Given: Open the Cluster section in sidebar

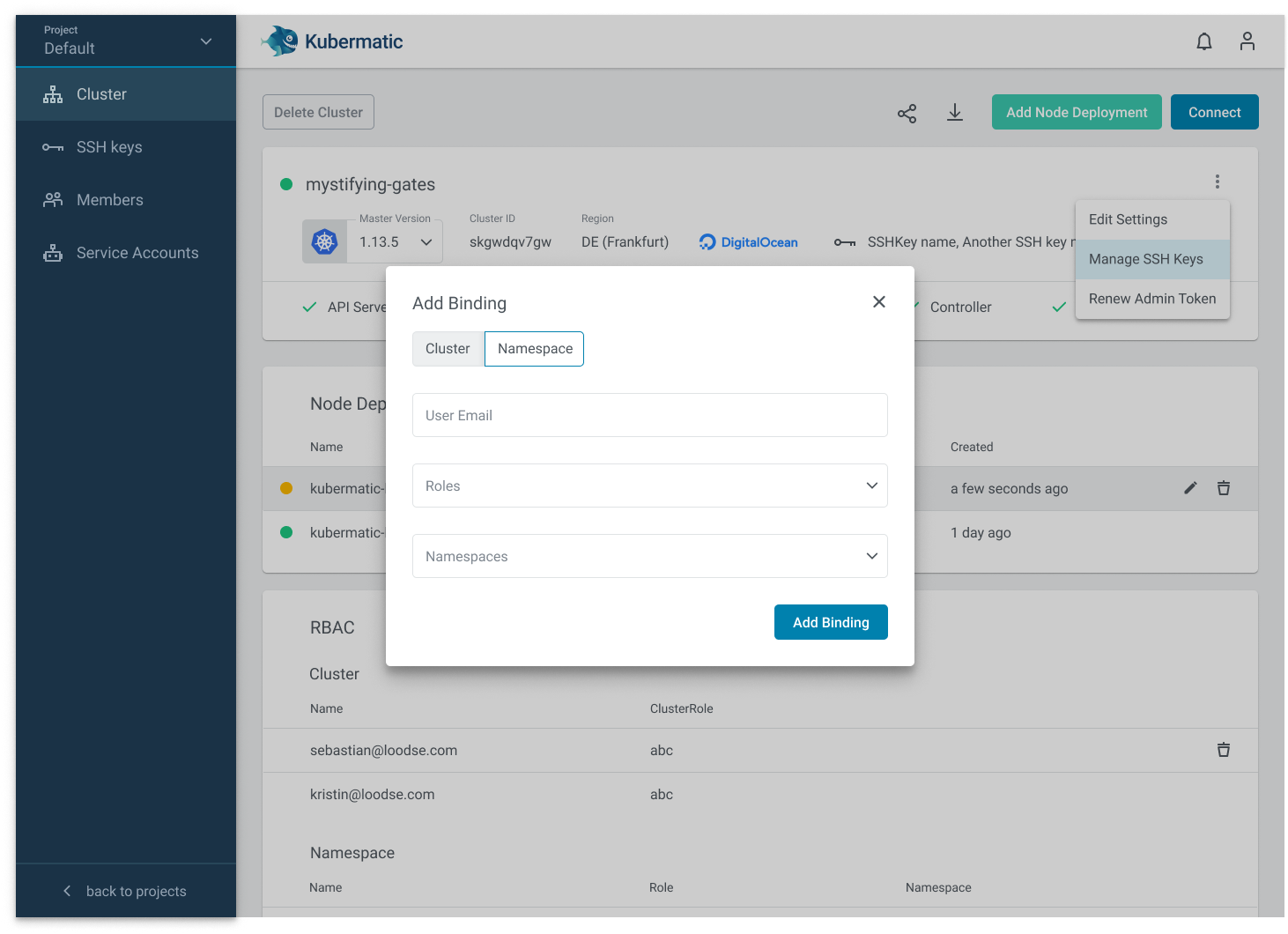Looking at the screenshot, I should 100,93.
